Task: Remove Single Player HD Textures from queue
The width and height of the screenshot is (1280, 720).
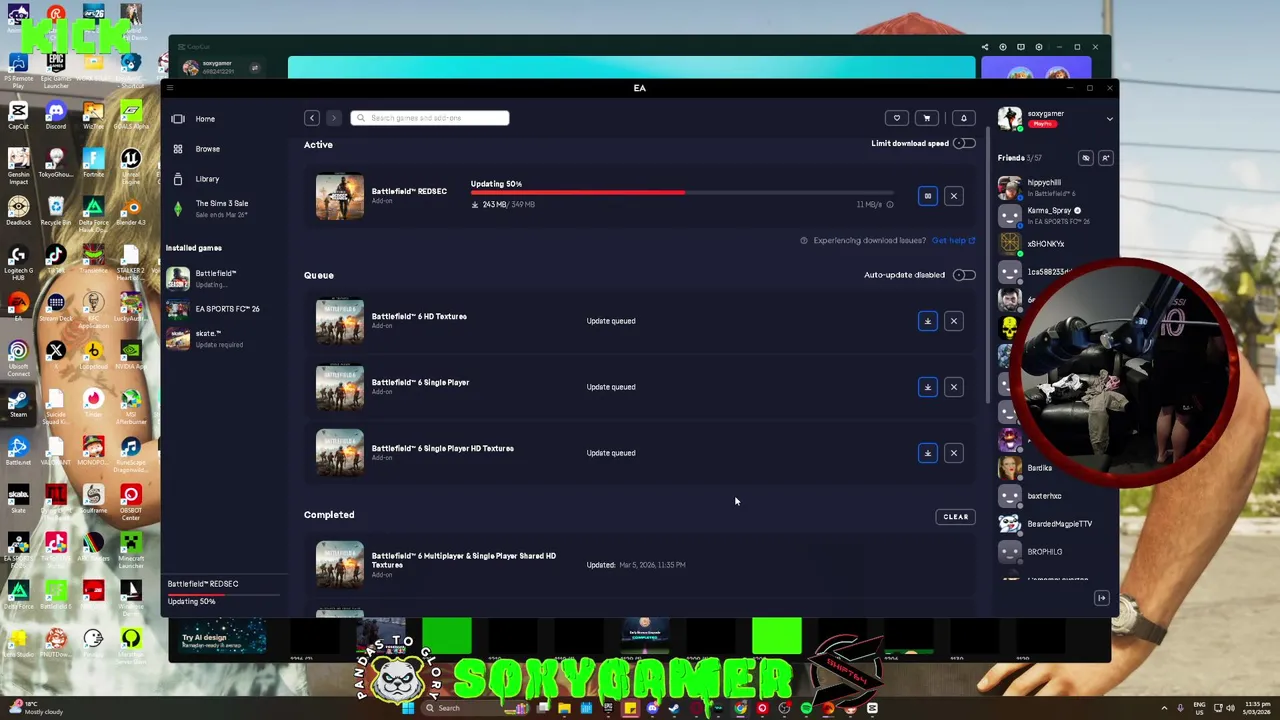Action: (x=954, y=453)
